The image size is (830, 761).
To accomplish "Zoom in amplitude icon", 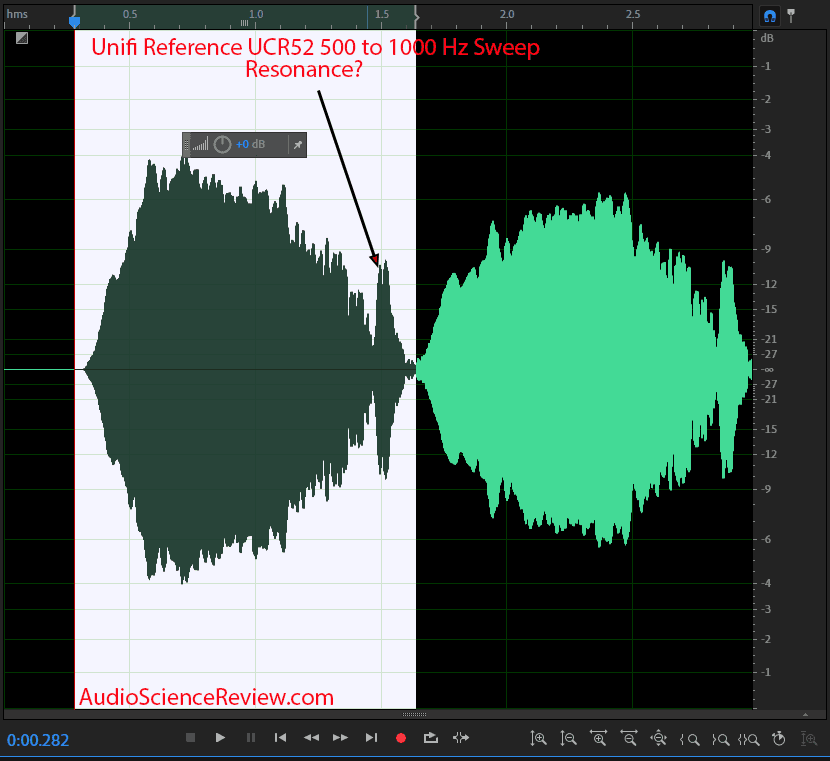I will tap(538, 738).
